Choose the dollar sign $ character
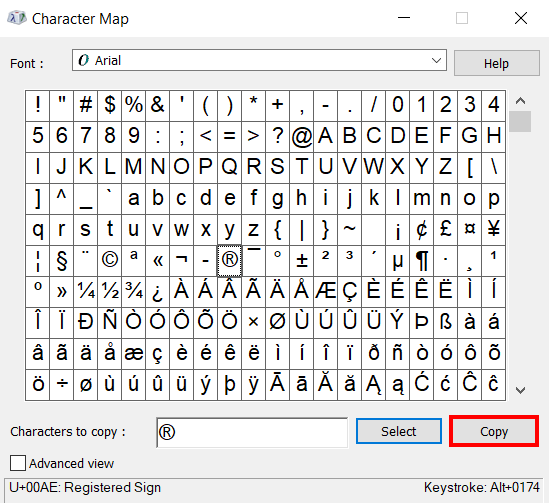Viewport: 549px width, 503px height. coord(110,106)
